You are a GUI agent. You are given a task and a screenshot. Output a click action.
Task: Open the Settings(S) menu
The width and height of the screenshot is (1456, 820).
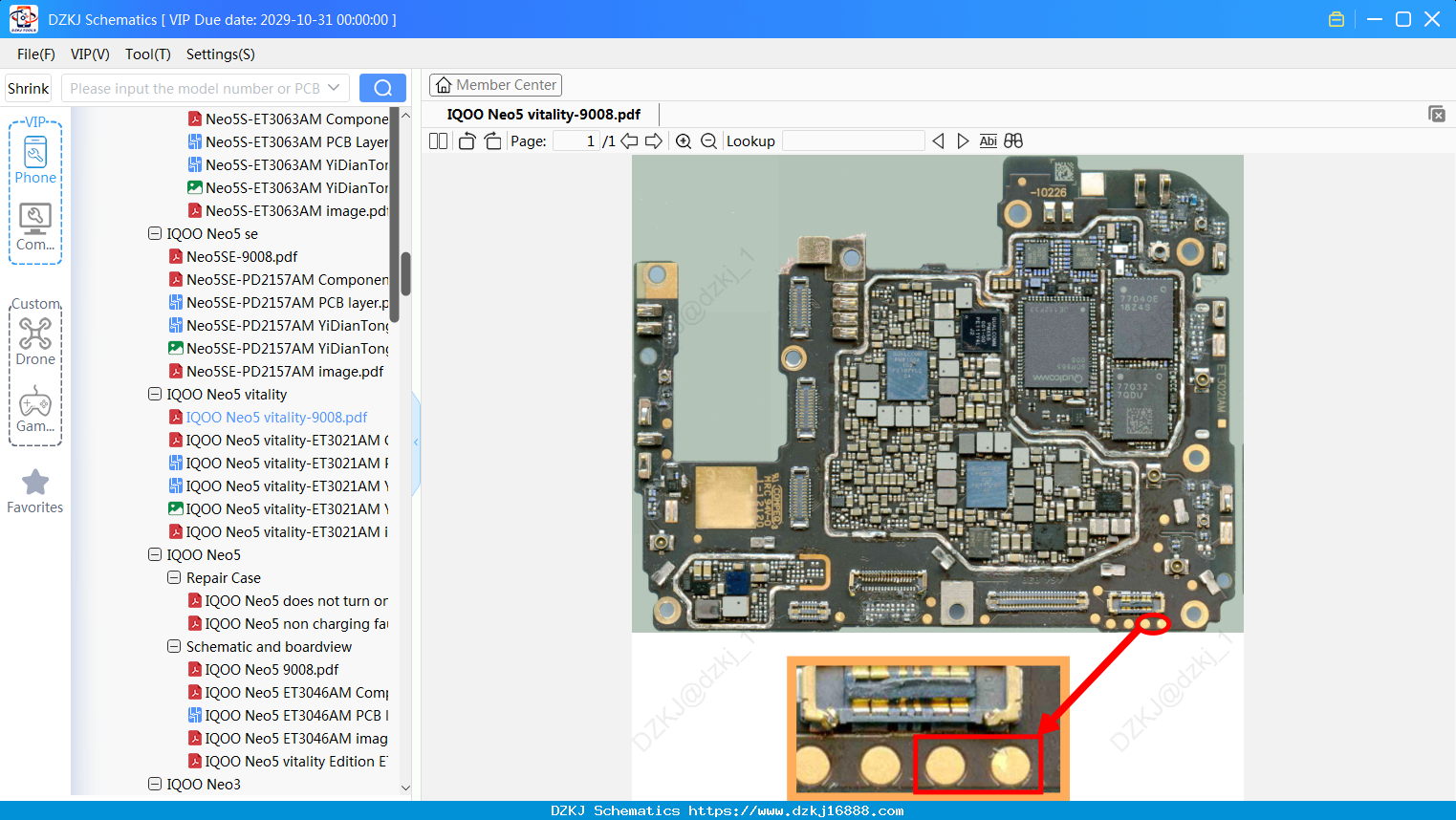point(220,54)
